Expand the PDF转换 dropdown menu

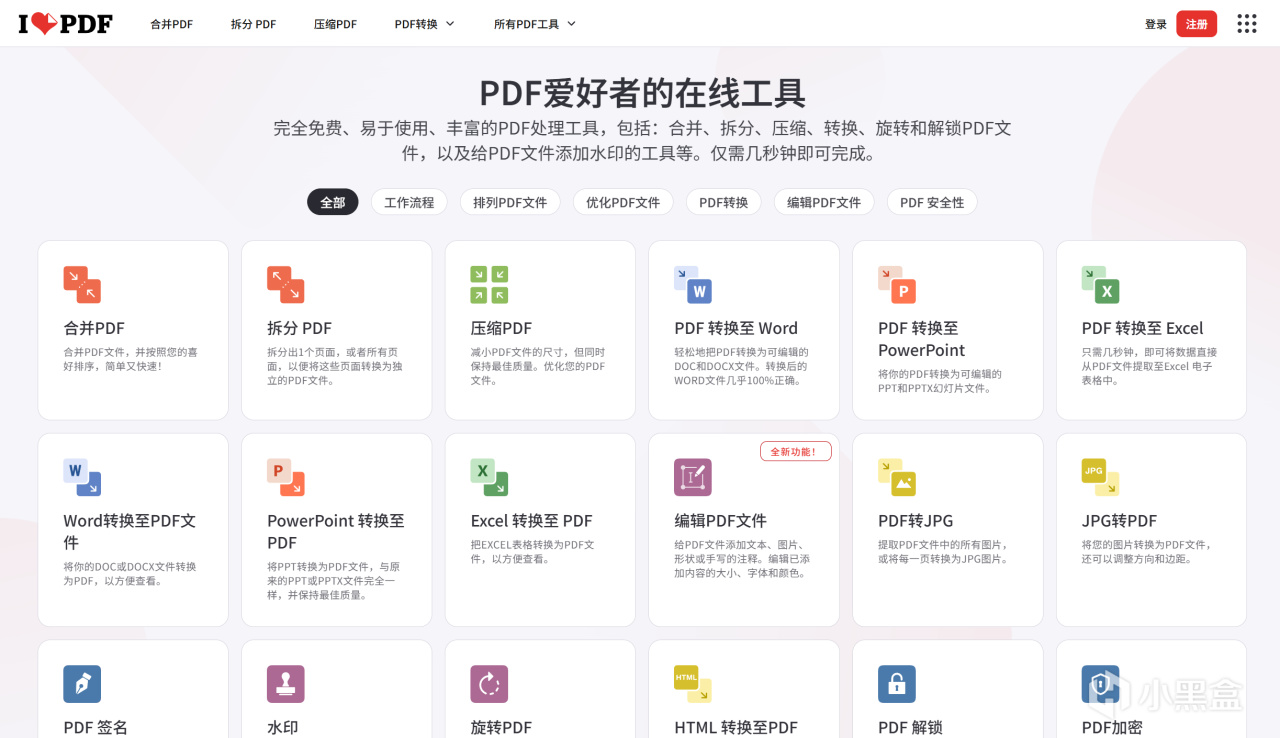[424, 24]
